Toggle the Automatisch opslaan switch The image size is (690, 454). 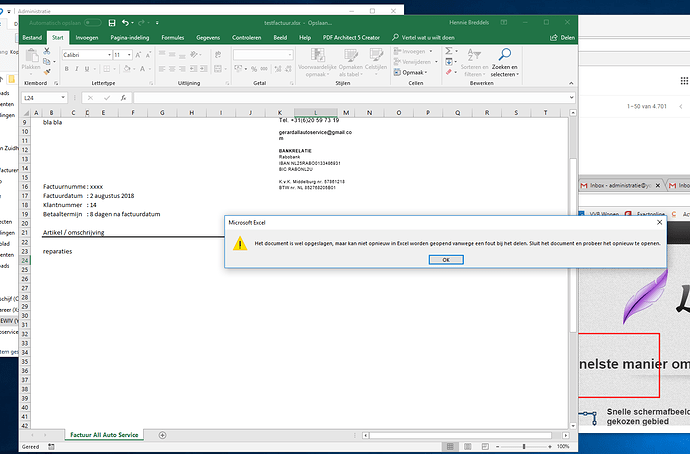point(92,22)
